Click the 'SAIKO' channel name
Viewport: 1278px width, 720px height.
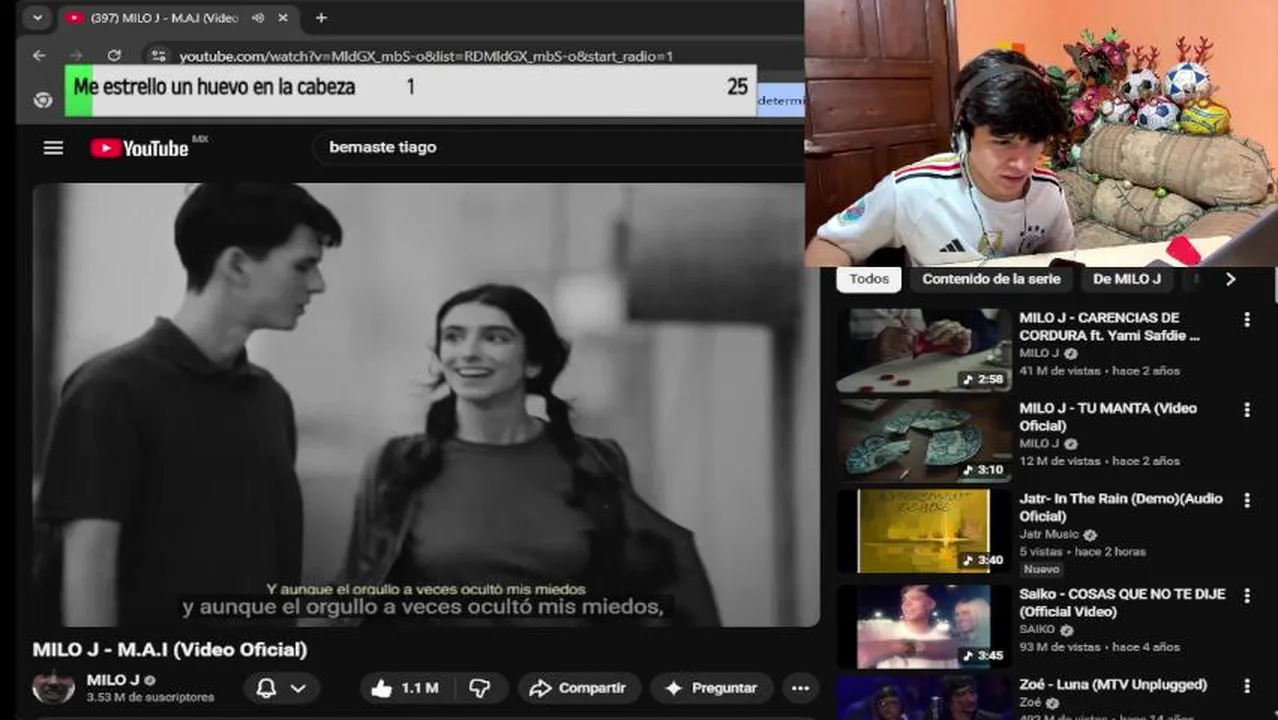(1036, 630)
